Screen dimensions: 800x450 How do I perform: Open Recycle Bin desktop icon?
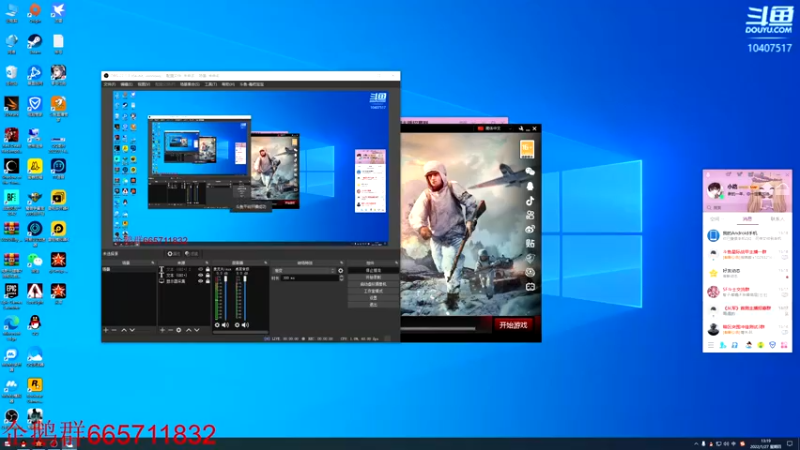[x=11, y=73]
